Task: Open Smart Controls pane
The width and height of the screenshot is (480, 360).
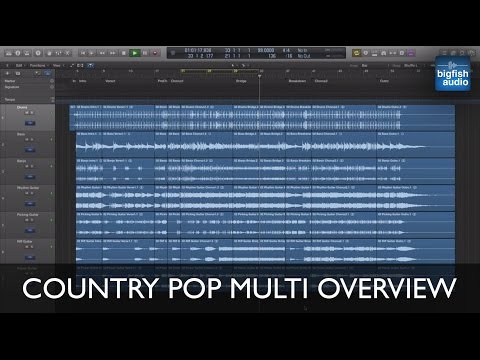Action: 49,53
